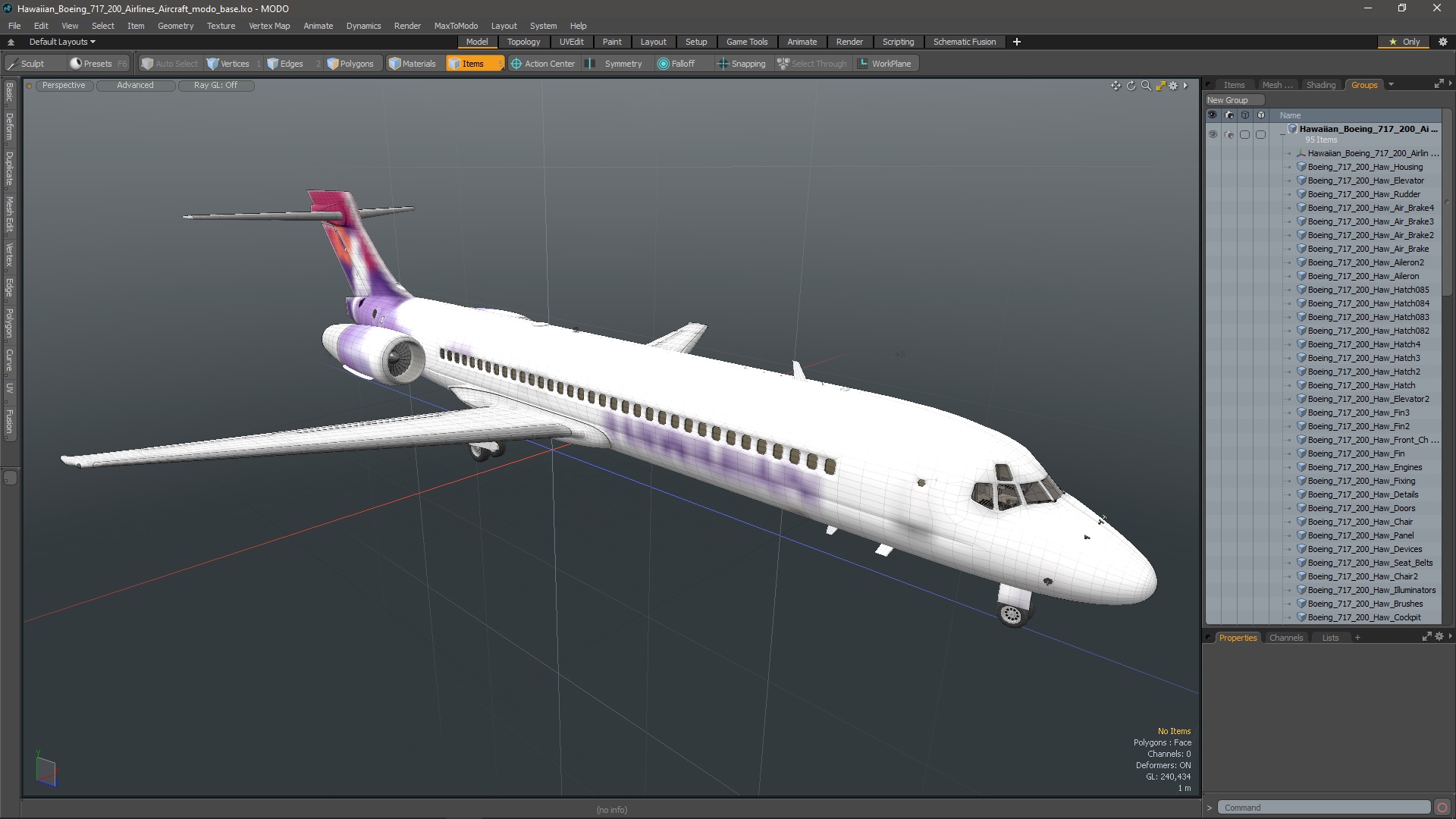This screenshot has width=1456, height=819.
Task: Open the File menu
Action: click(14, 26)
